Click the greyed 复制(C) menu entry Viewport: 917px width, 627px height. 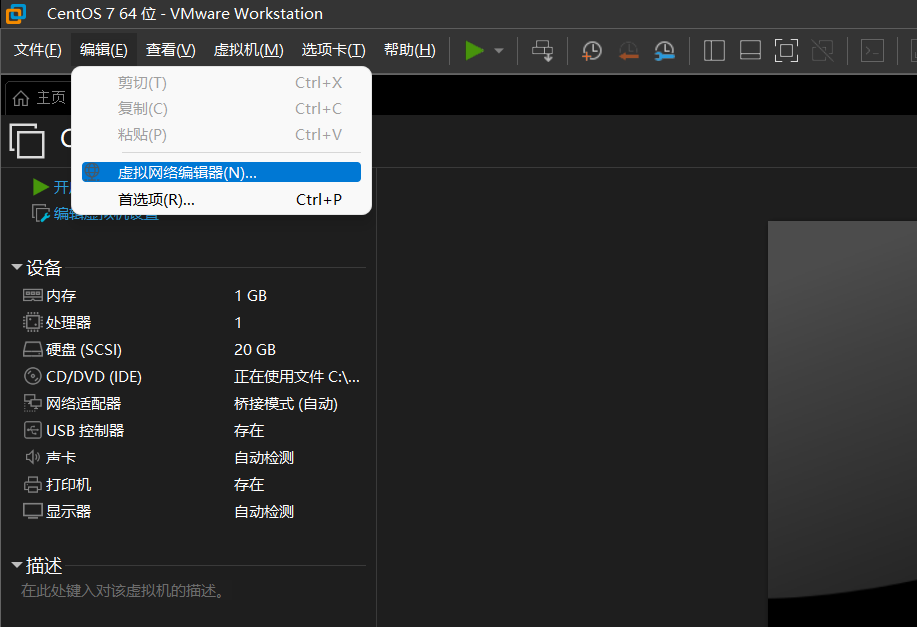pos(221,109)
